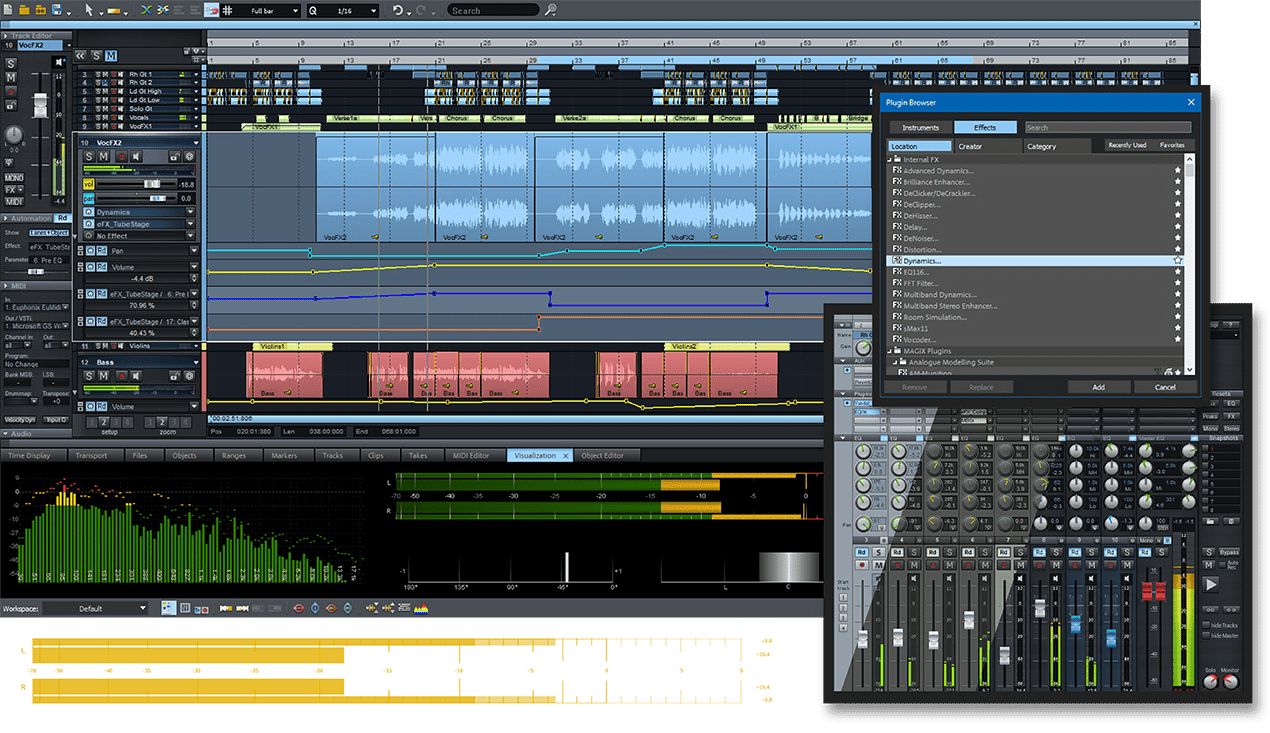Arm record on the Bass track
The image size is (1270, 733).
click(122, 376)
